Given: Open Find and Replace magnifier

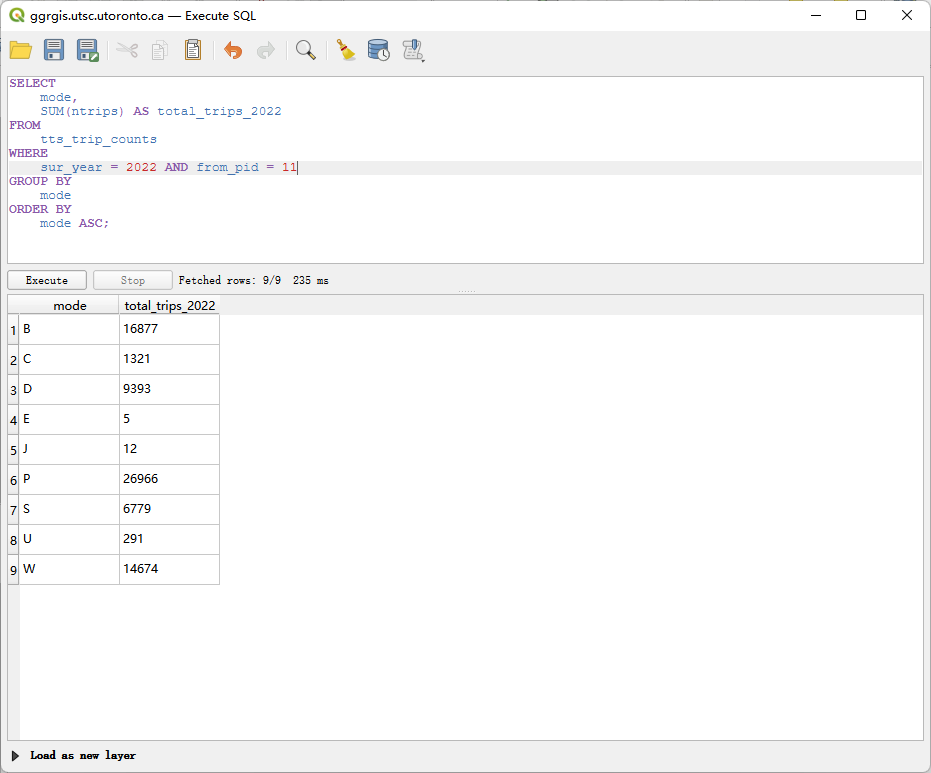Looking at the screenshot, I should (306, 50).
